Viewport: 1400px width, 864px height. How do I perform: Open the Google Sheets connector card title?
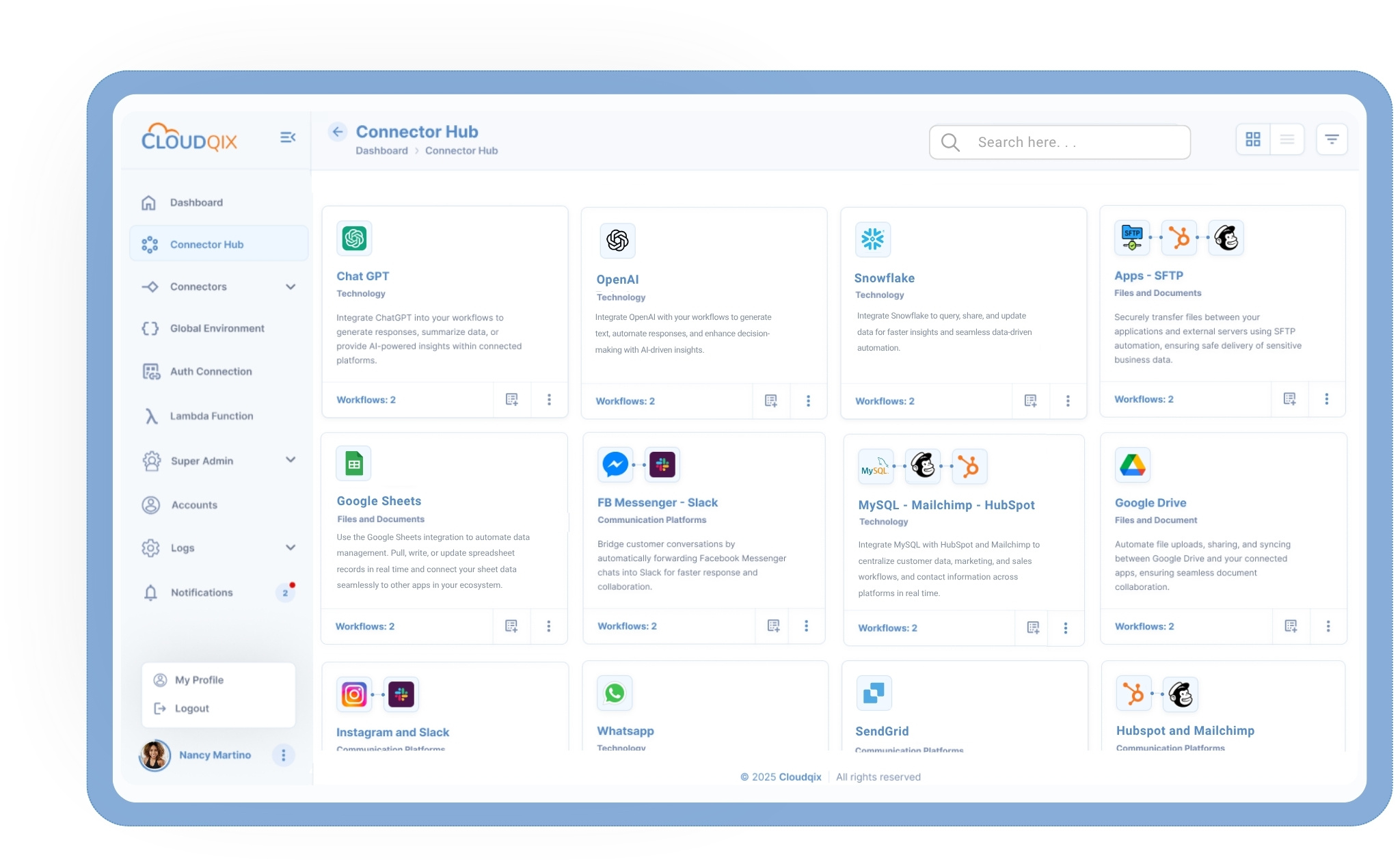[379, 501]
